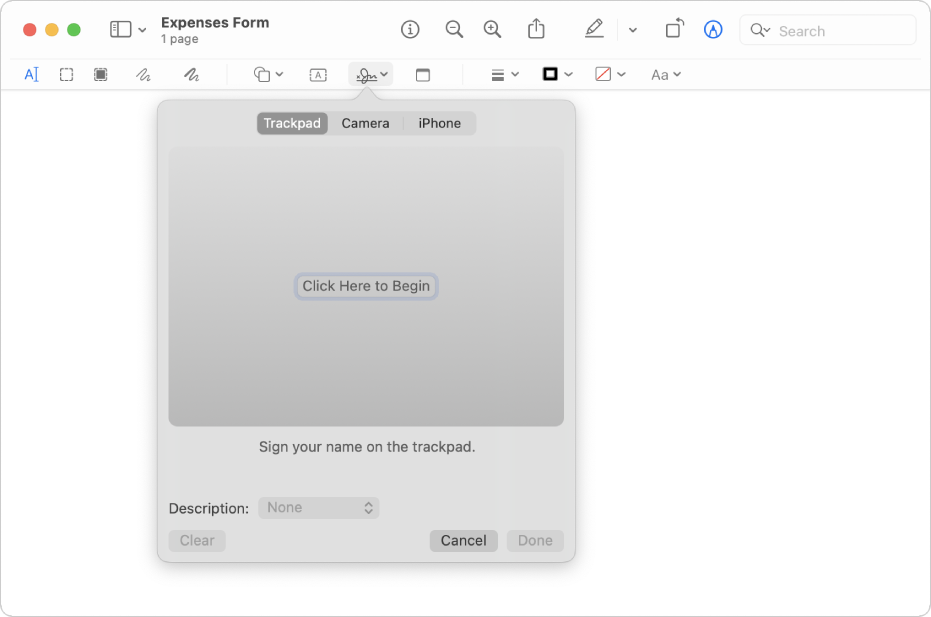The height and width of the screenshot is (617, 931).
Task: Click the Sign tool icon
Action: click(365, 73)
